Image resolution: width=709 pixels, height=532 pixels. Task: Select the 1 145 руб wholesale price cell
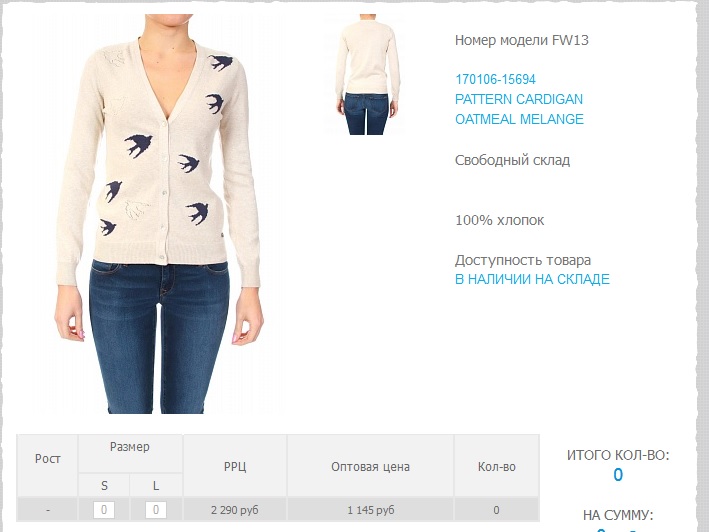click(370, 510)
